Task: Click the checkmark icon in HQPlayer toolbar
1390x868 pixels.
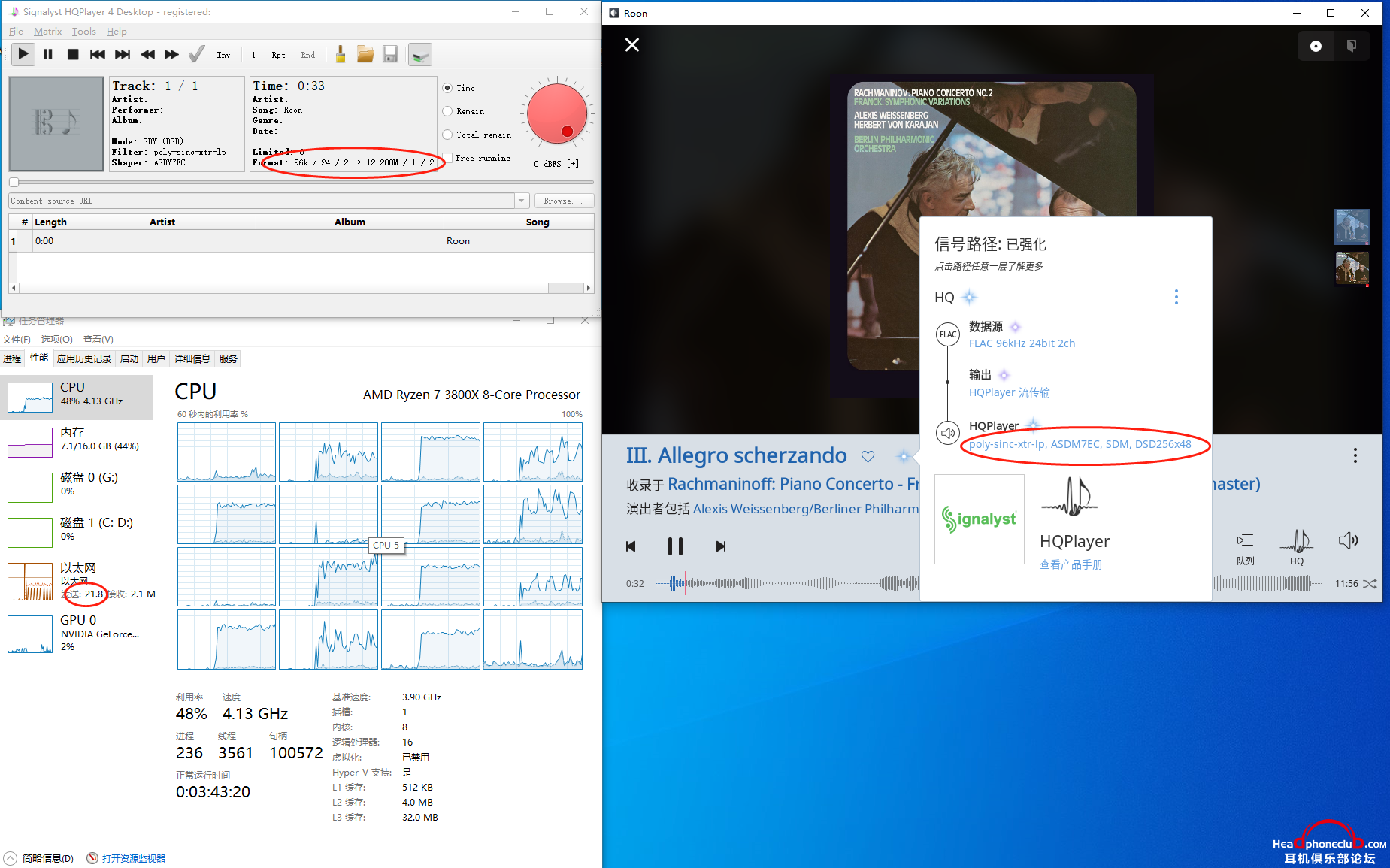Action: tap(197, 54)
